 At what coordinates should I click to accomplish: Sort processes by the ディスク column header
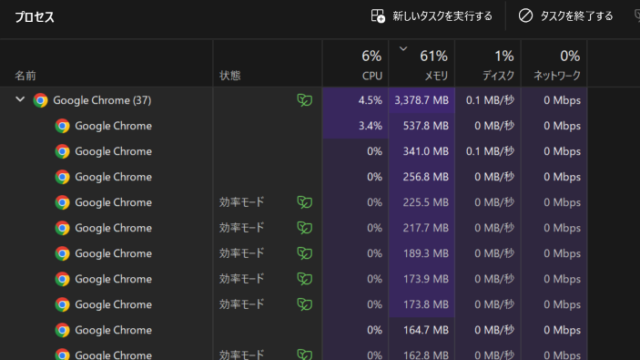488,63
